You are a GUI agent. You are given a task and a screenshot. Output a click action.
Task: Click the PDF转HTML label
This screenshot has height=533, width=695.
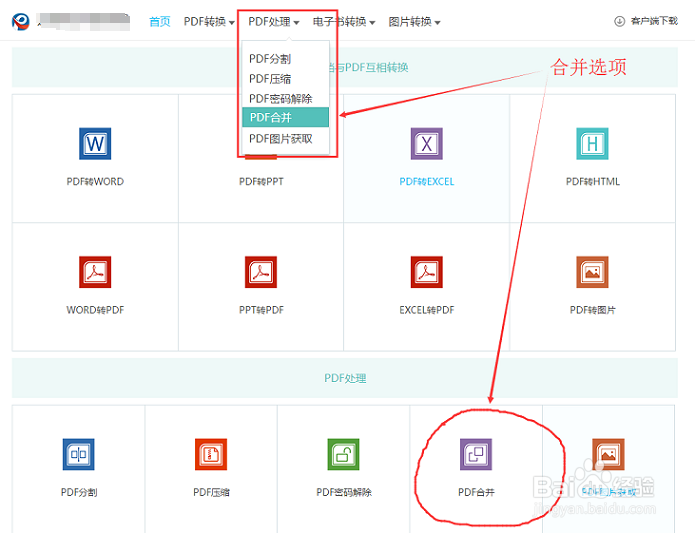593,182
